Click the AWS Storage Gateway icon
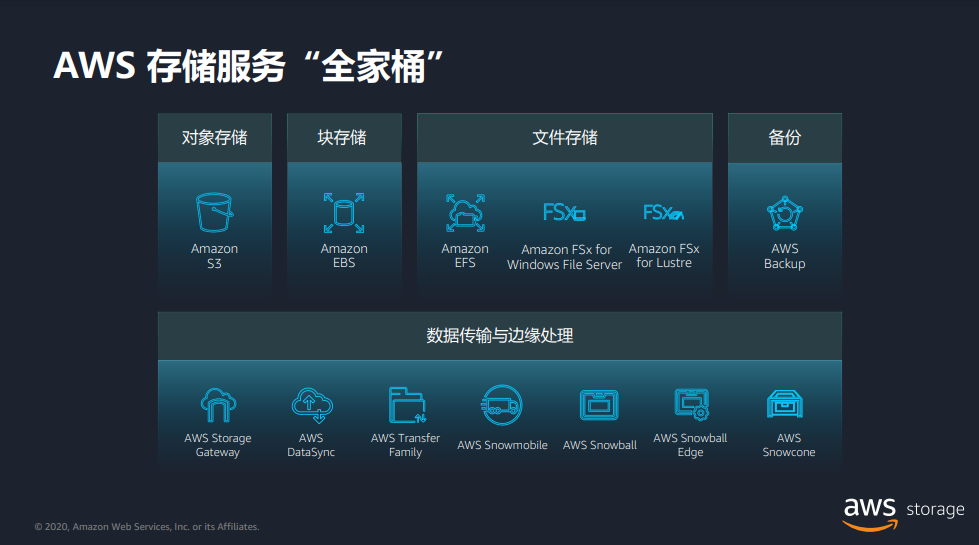The height and width of the screenshot is (545, 979). click(218, 405)
